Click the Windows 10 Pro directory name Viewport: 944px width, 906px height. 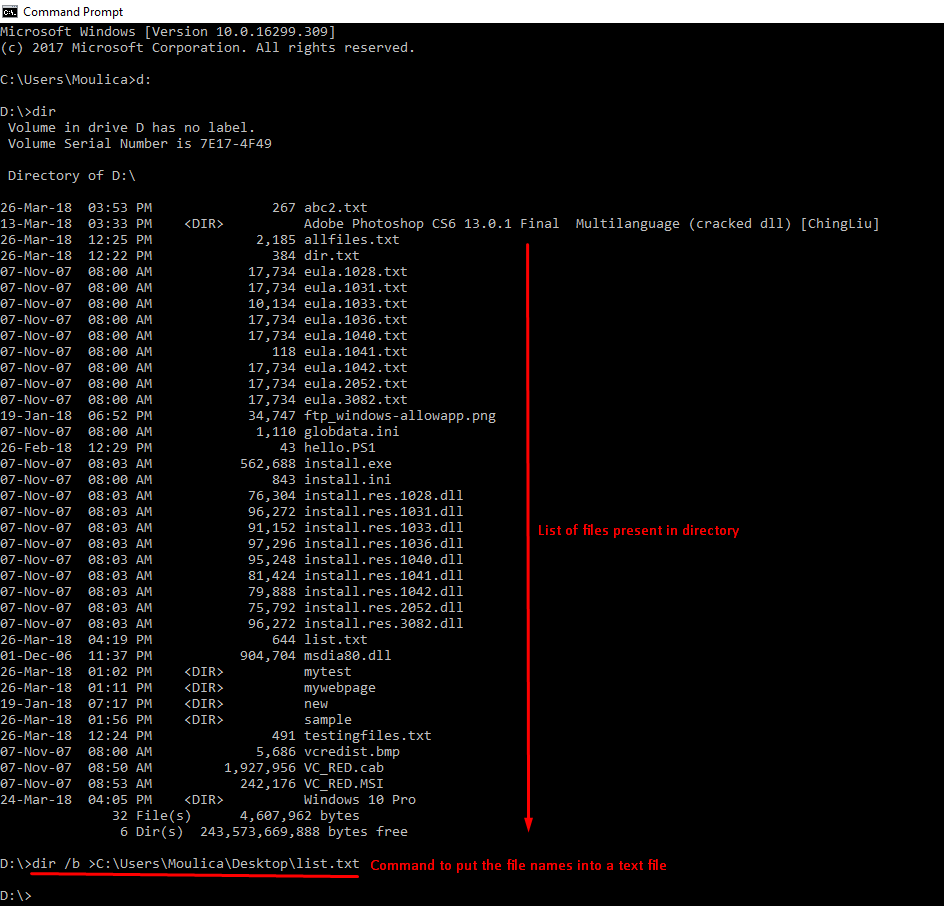(359, 799)
